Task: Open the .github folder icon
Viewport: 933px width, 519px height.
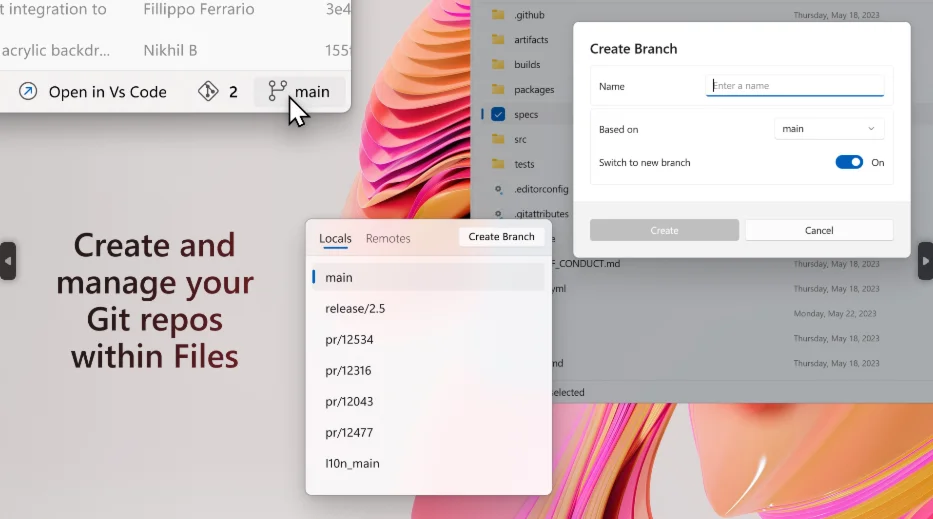Action: tap(498, 15)
